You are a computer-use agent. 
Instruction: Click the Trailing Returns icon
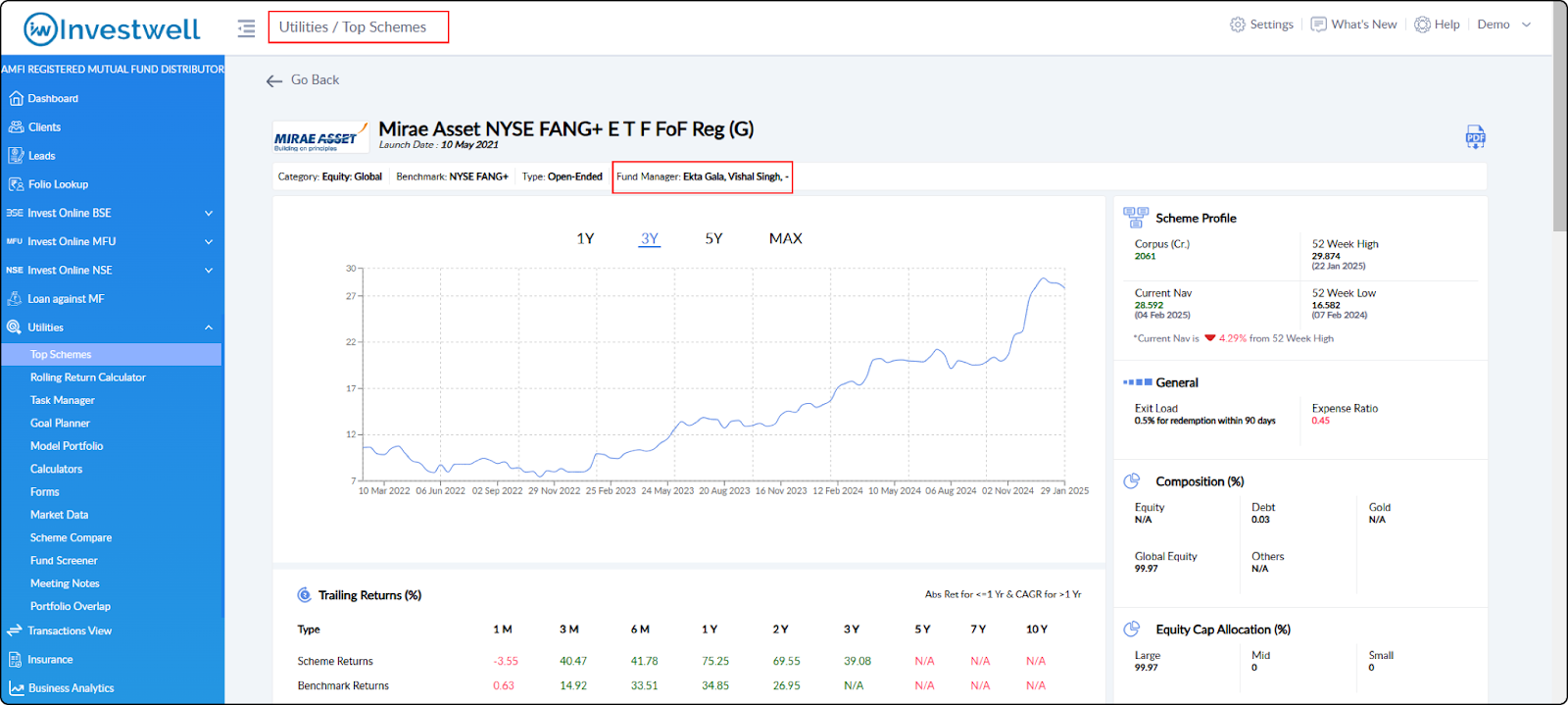click(304, 594)
